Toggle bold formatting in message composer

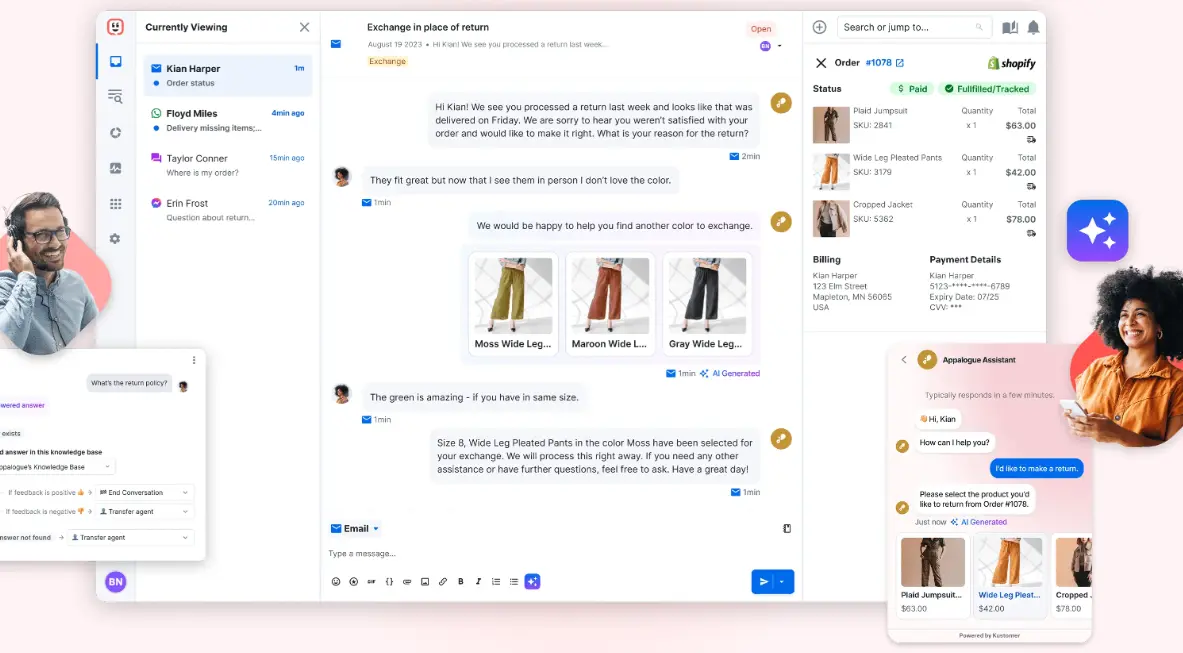click(461, 581)
